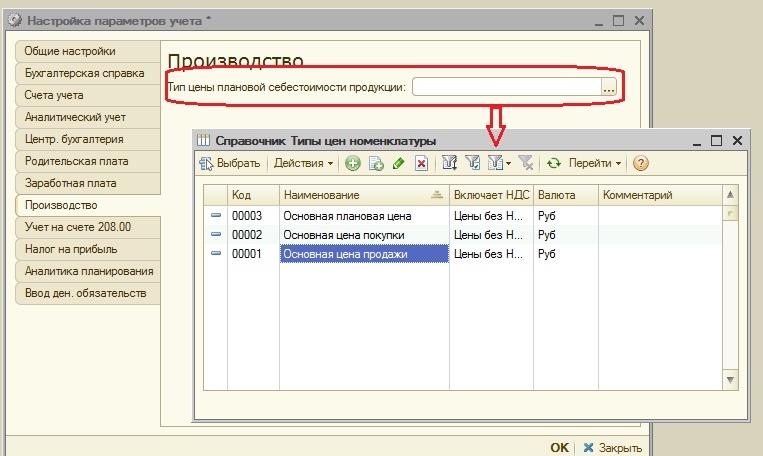Click the filter by current value icon
Viewport: 763px width, 456px height.
tap(472, 163)
